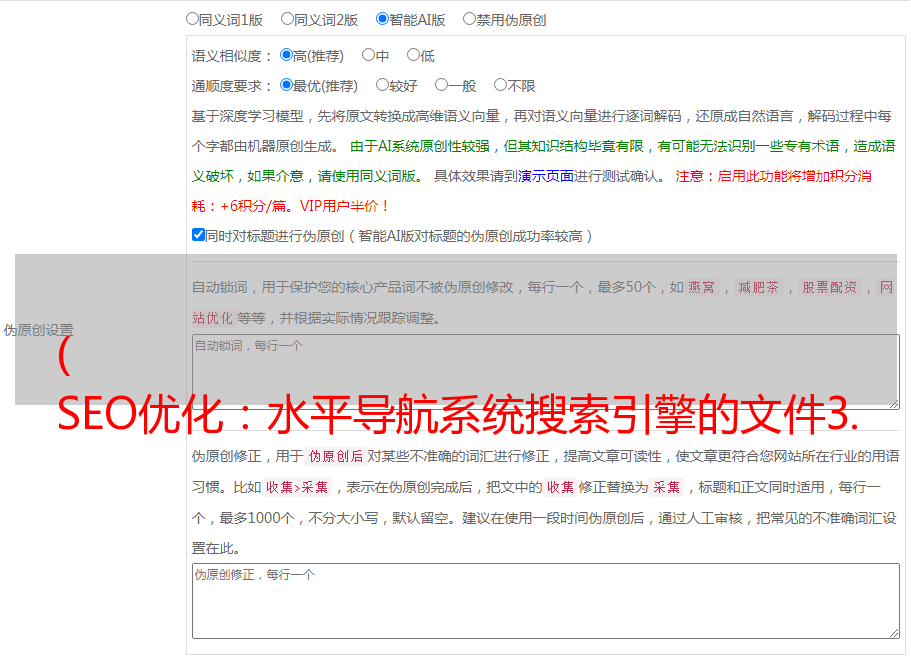Click the 伪原创修正 textarea
This screenshot has height=658, width=911.
pyautogui.click(x=546, y=601)
